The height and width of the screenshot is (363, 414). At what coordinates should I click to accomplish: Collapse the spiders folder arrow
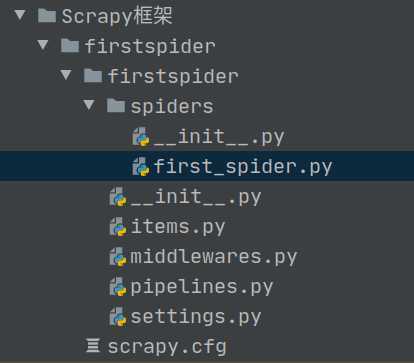[89, 105]
